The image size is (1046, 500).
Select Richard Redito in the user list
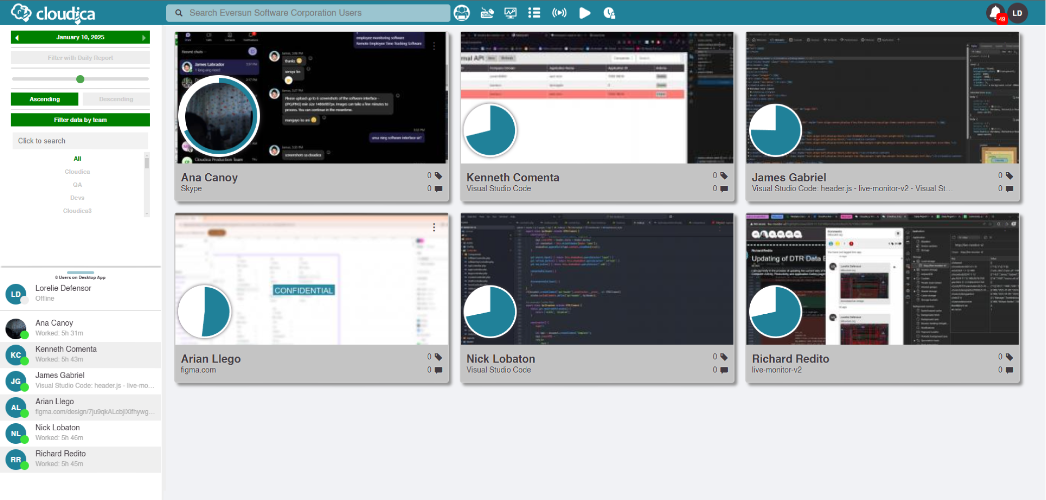point(81,459)
